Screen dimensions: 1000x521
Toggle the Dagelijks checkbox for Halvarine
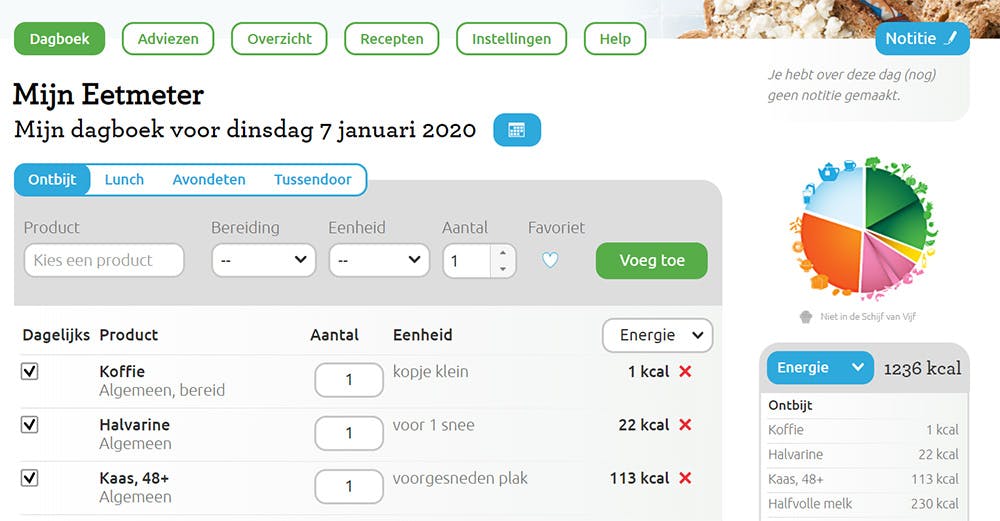pos(30,425)
